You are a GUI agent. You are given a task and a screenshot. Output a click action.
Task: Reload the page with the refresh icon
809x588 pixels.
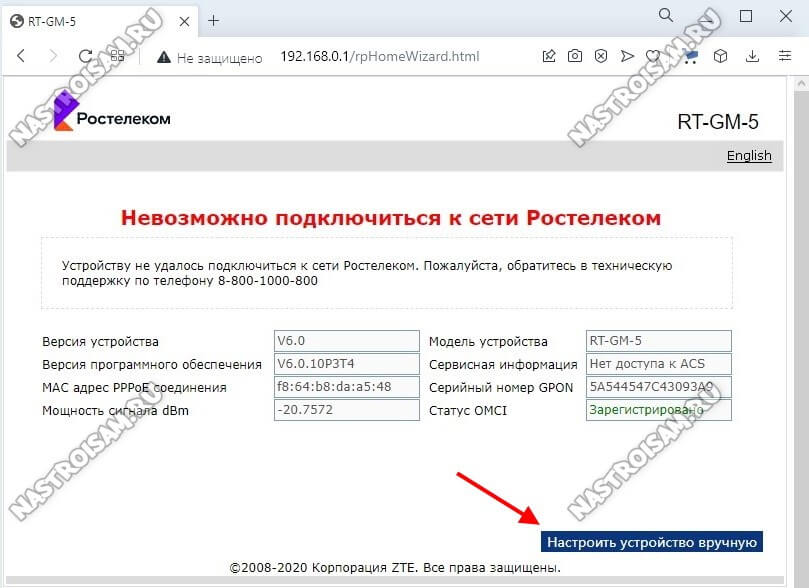[x=85, y=57]
